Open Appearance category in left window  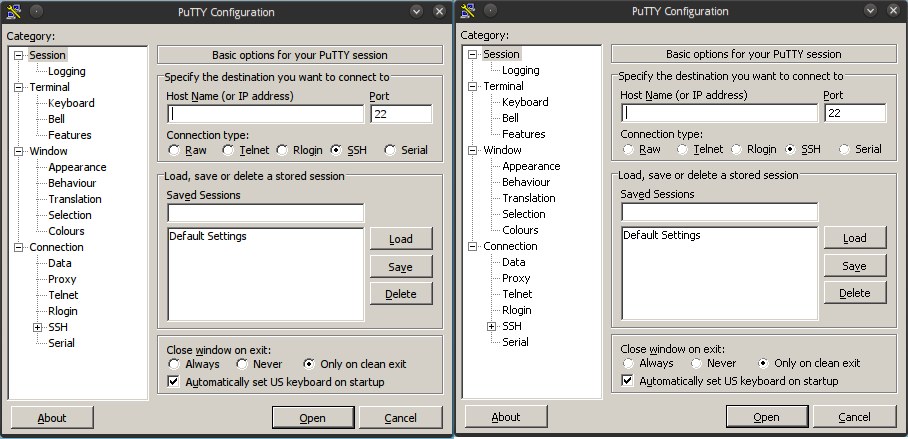point(77,167)
